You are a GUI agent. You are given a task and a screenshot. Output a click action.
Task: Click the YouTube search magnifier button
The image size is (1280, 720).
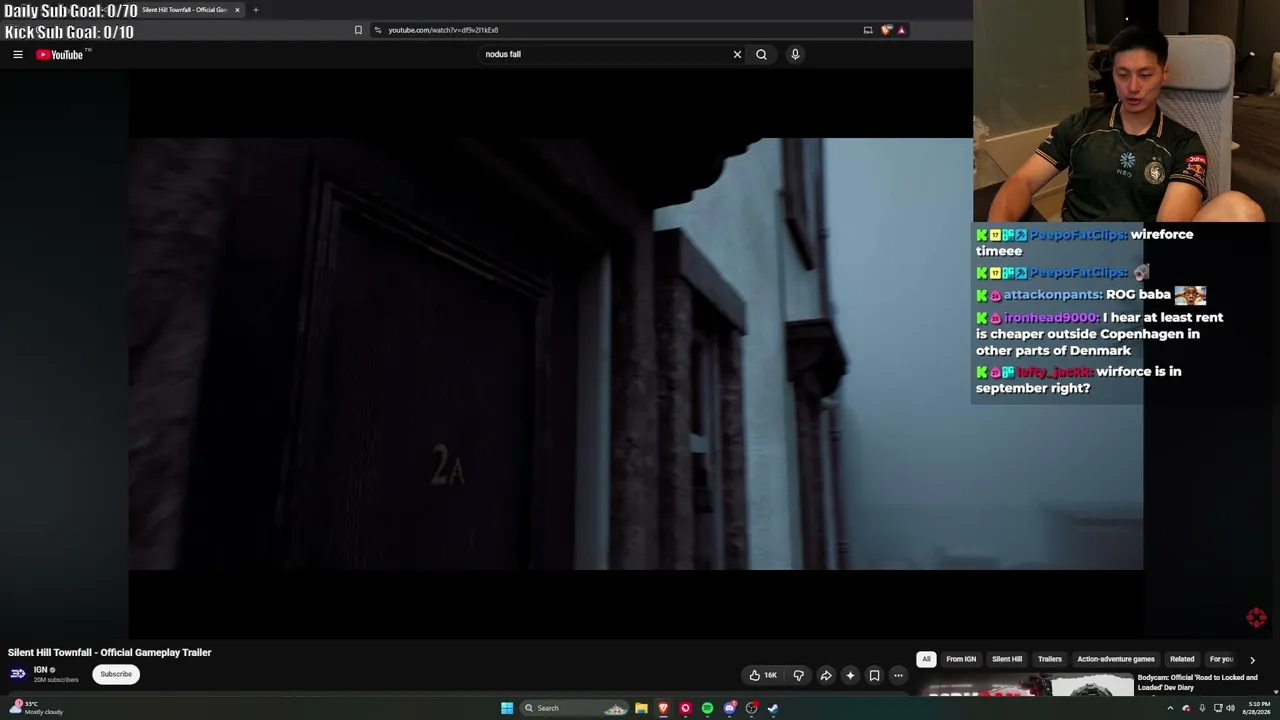tap(761, 54)
